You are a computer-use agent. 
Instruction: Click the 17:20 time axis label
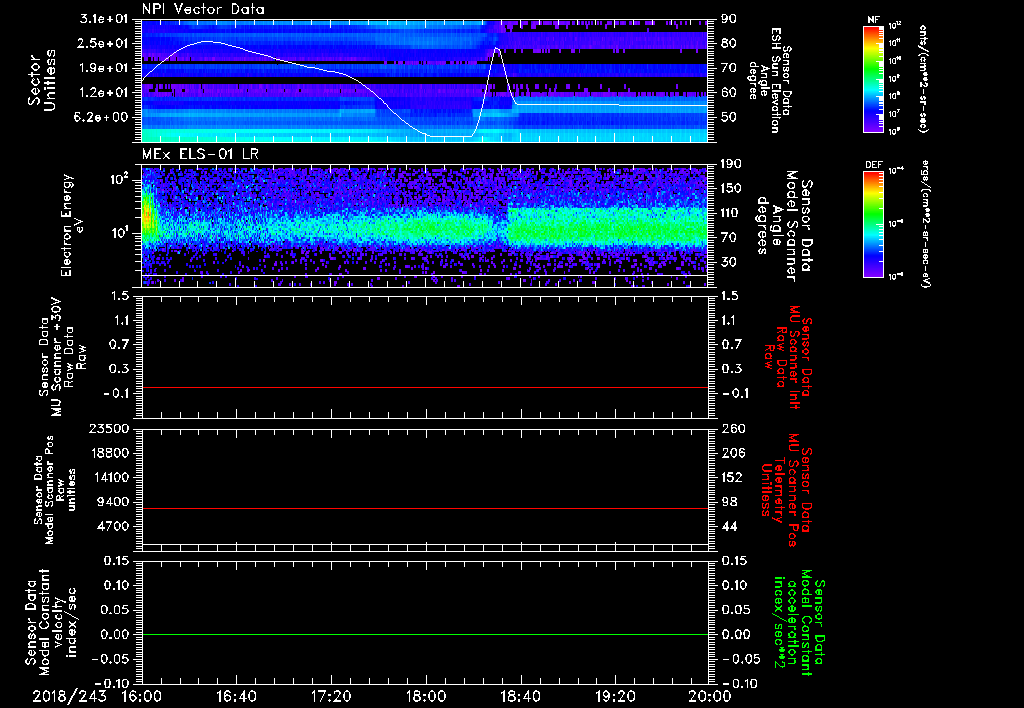coord(330,696)
